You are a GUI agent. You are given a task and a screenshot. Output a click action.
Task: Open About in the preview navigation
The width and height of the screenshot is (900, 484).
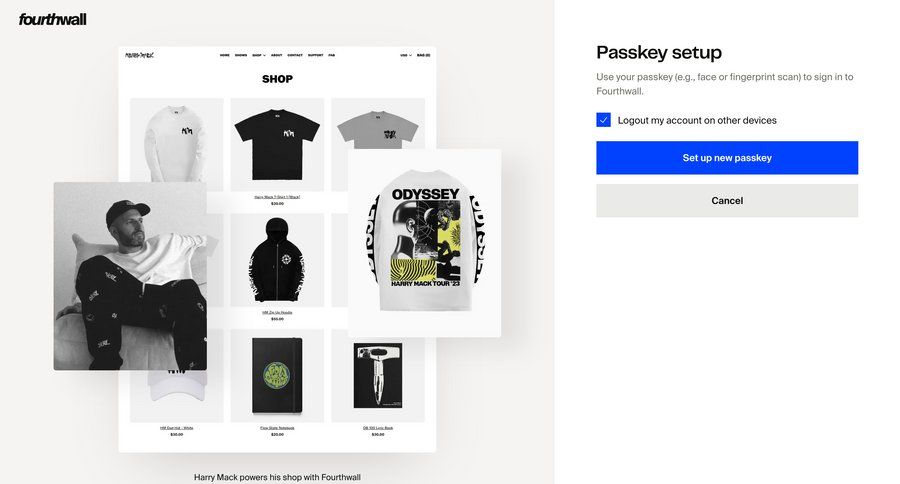(277, 55)
